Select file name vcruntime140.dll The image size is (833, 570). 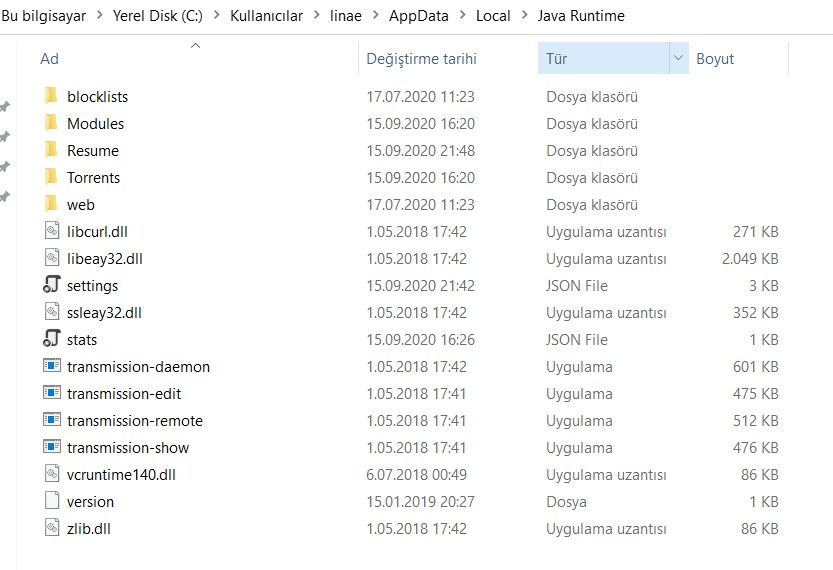[x=121, y=474]
